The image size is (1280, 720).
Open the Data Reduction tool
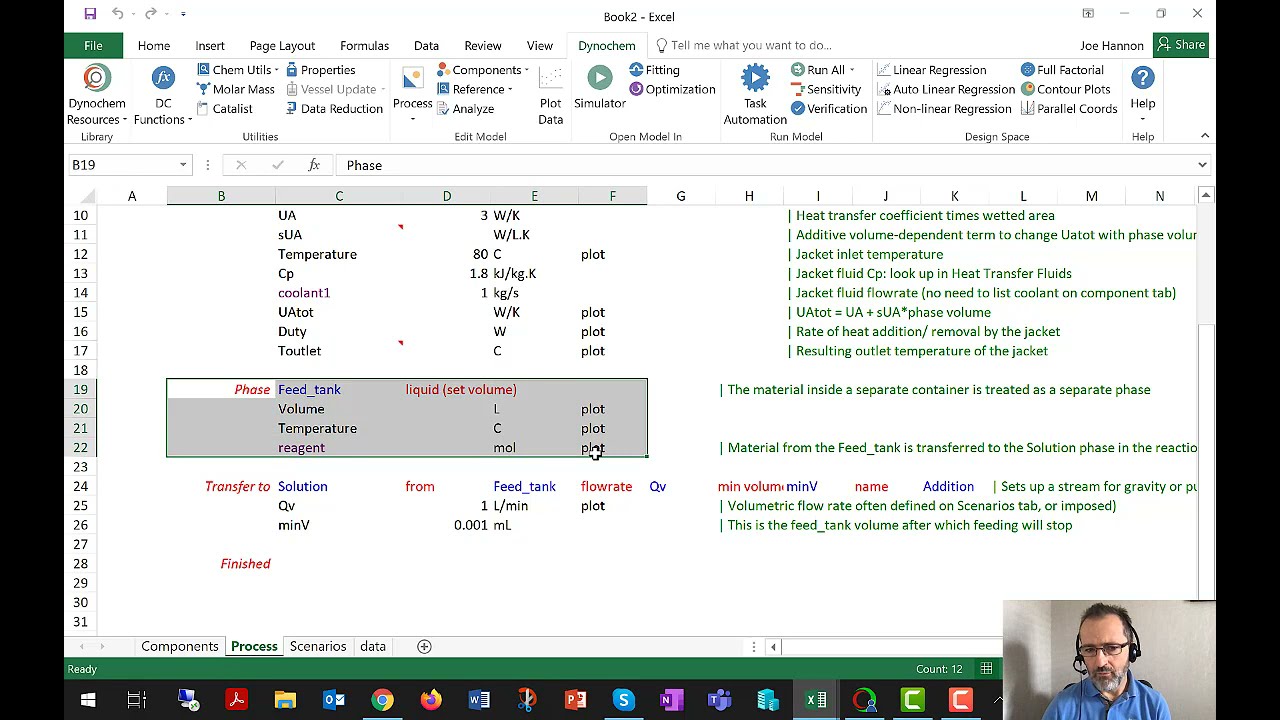(x=334, y=109)
